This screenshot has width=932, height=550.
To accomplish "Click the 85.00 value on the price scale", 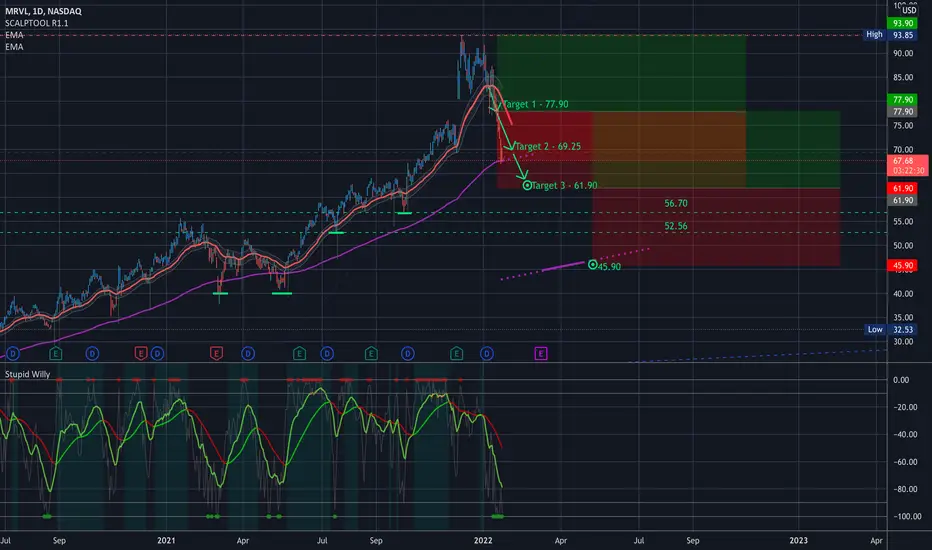I will click(902, 77).
